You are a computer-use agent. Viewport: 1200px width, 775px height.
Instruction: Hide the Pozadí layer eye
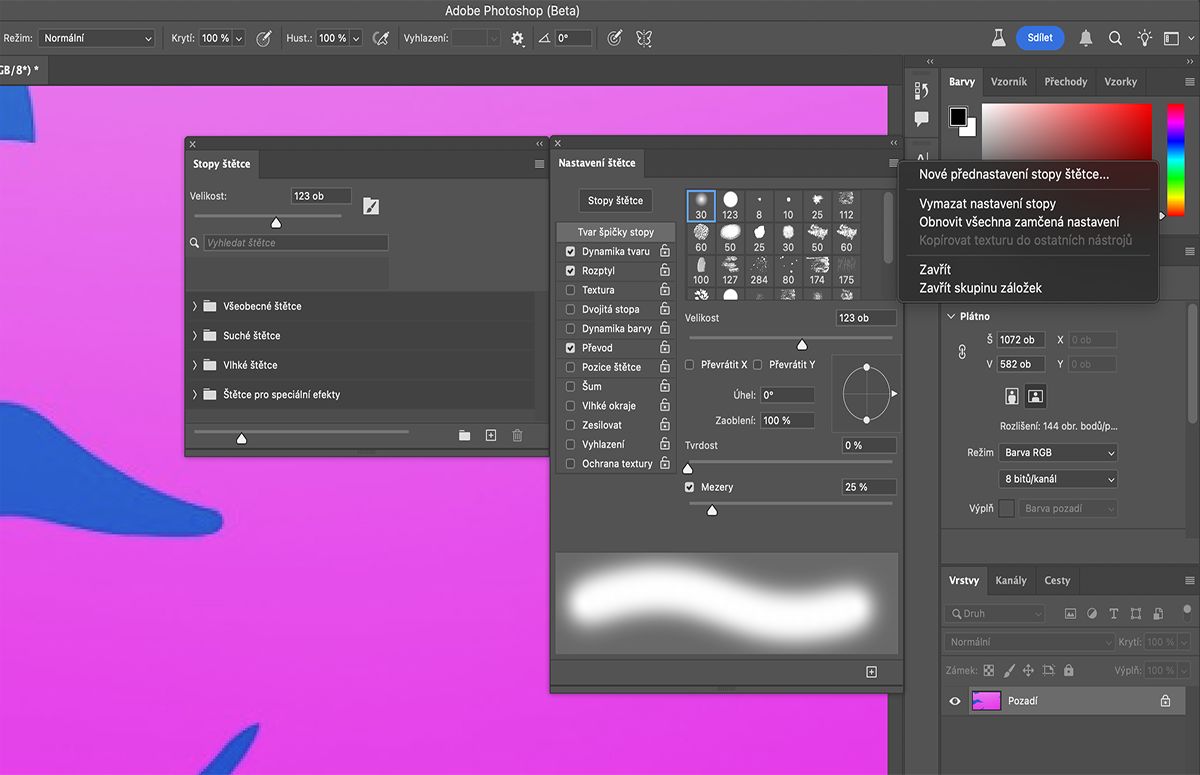[955, 701]
